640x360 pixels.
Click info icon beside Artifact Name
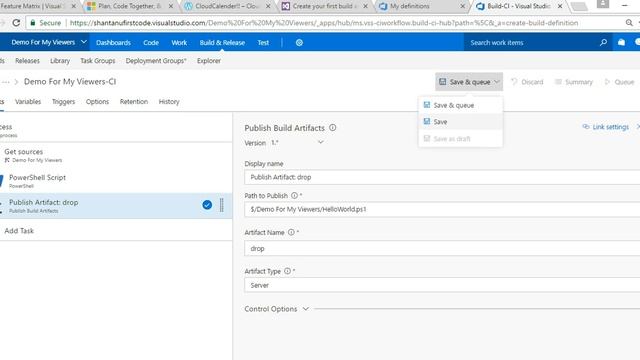[x=291, y=232]
